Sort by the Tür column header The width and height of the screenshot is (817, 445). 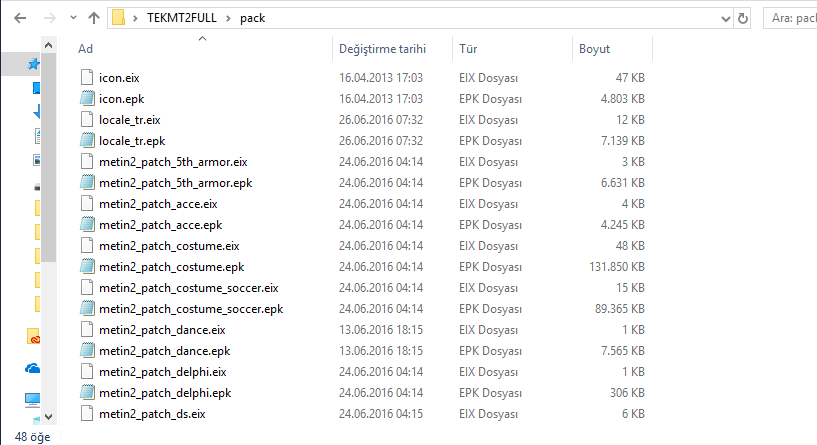pos(468,49)
